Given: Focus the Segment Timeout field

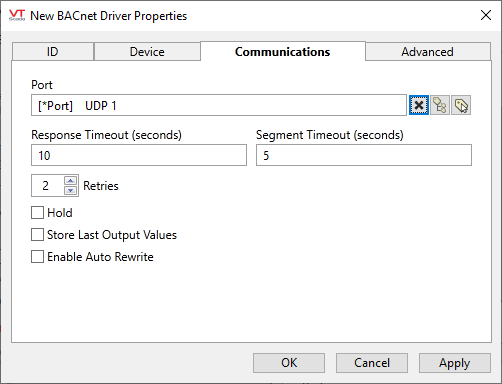Looking at the screenshot, I should click(364, 155).
